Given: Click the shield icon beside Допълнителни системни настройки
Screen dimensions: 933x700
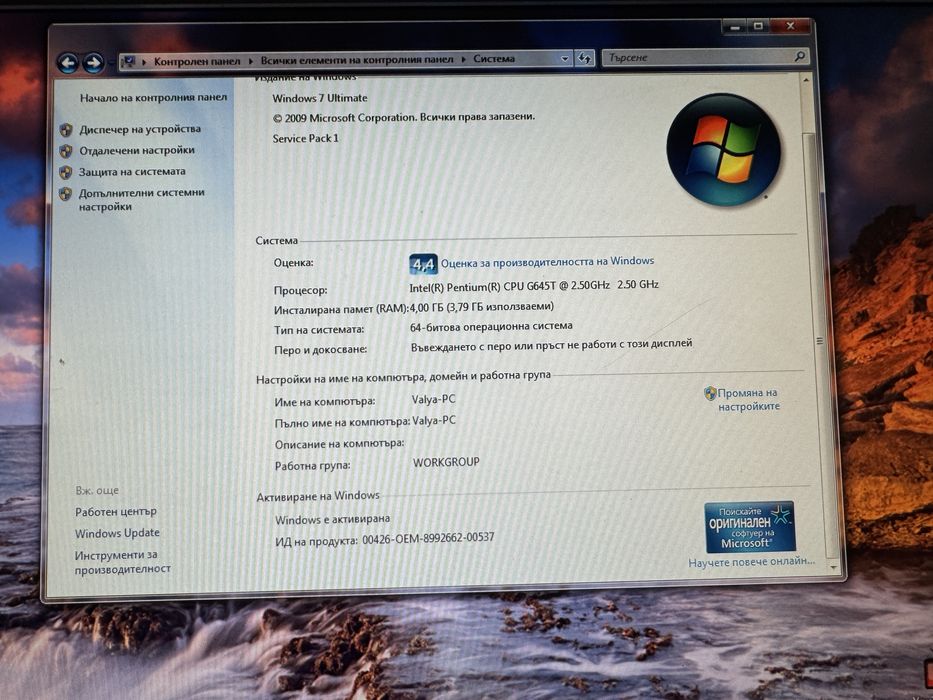Looking at the screenshot, I should (x=66, y=194).
